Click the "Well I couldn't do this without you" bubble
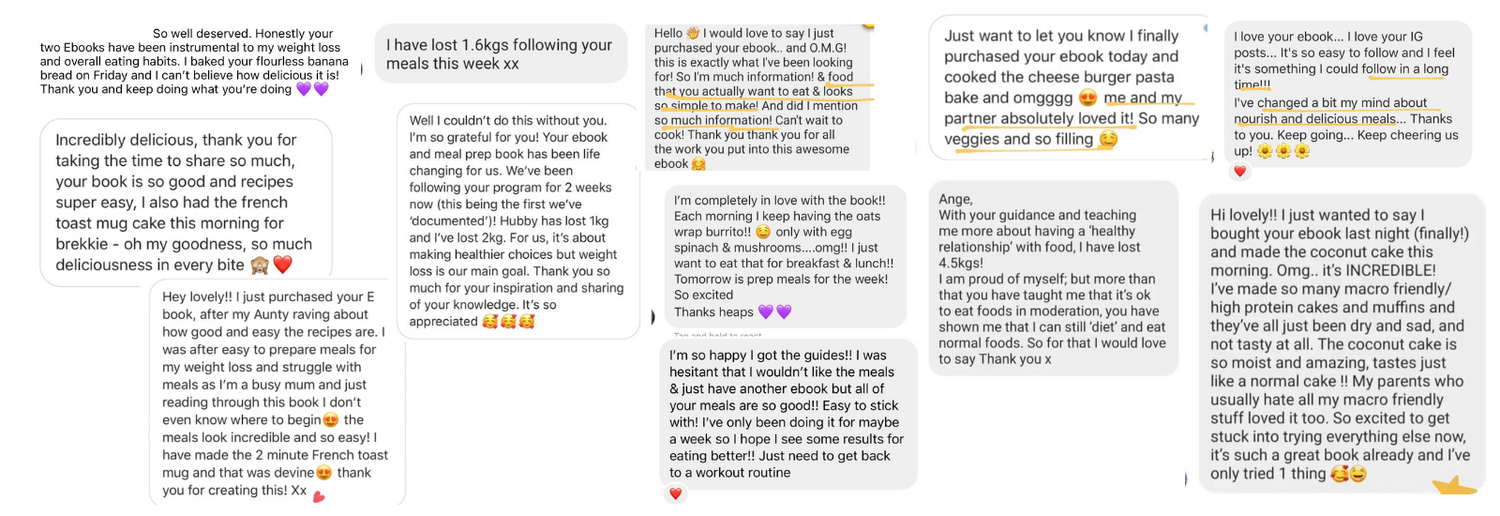This screenshot has width=1500, height=516. point(519,220)
